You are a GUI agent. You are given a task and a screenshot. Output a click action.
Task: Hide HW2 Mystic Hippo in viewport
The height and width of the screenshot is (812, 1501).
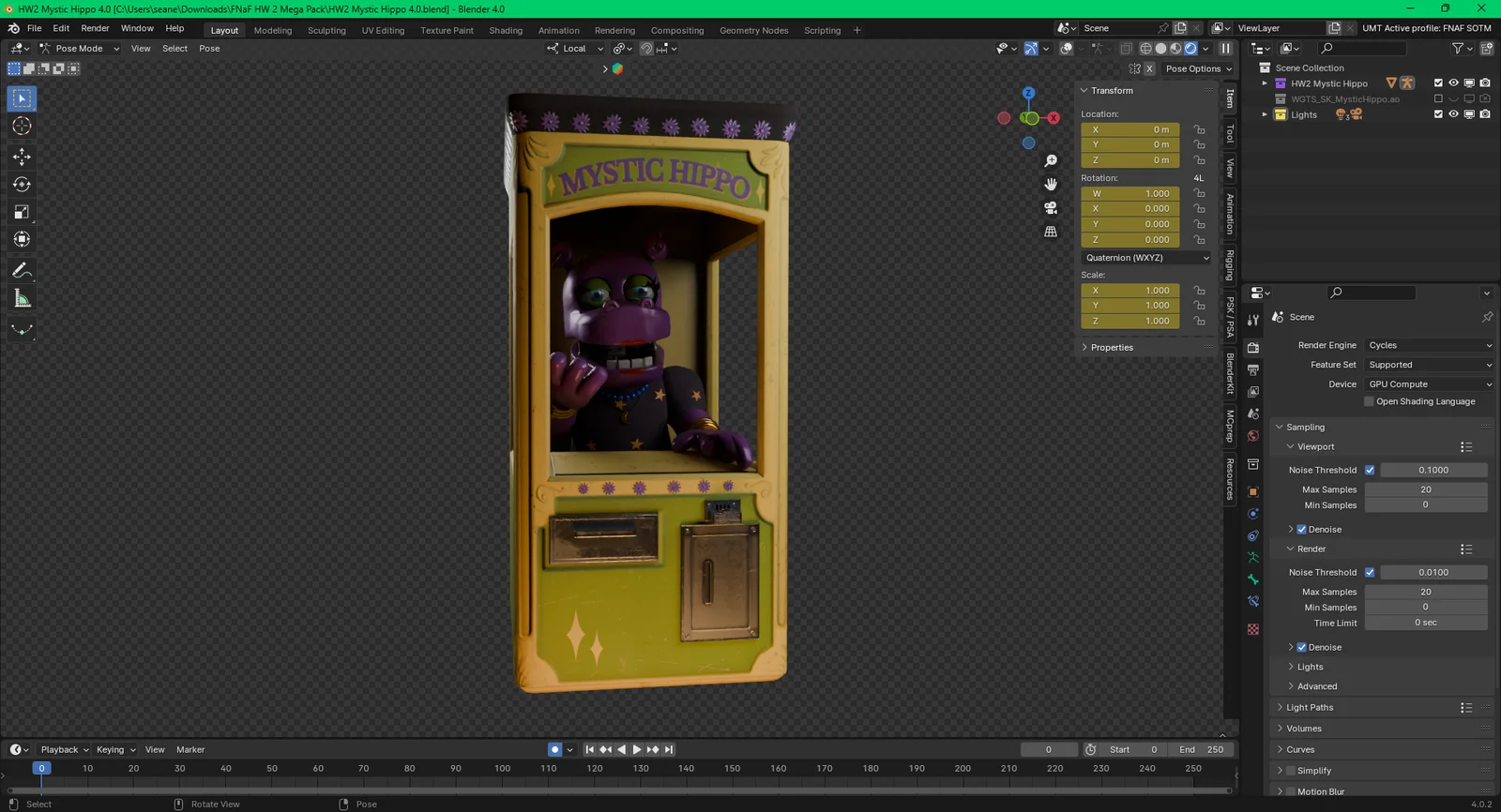click(x=1454, y=83)
